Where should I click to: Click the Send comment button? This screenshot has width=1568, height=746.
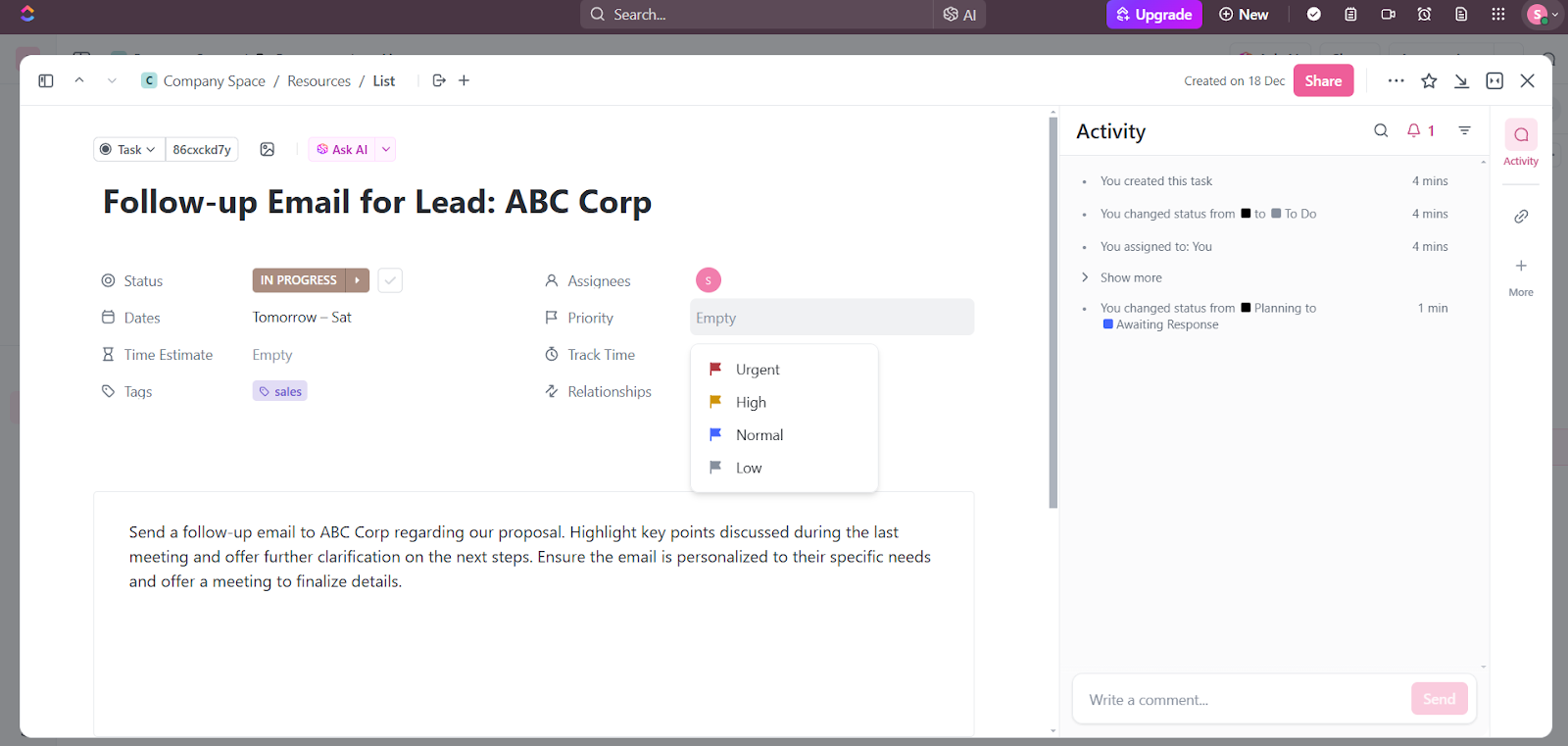click(x=1439, y=699)
